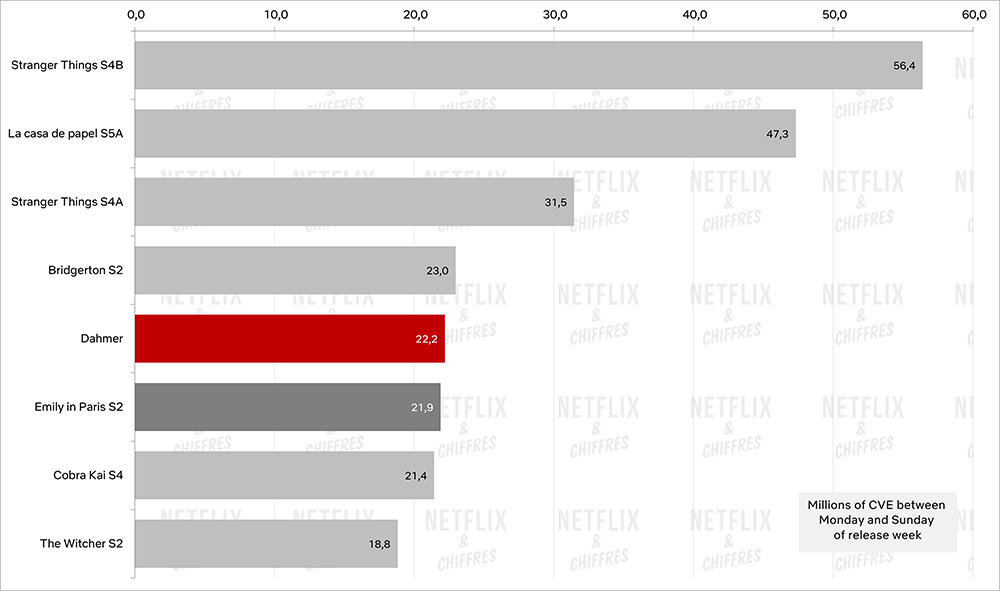Select the Cobra Kai S4 bar
Image resolution: width=1000 pixels, height=591 pixels.
(284, 475)
